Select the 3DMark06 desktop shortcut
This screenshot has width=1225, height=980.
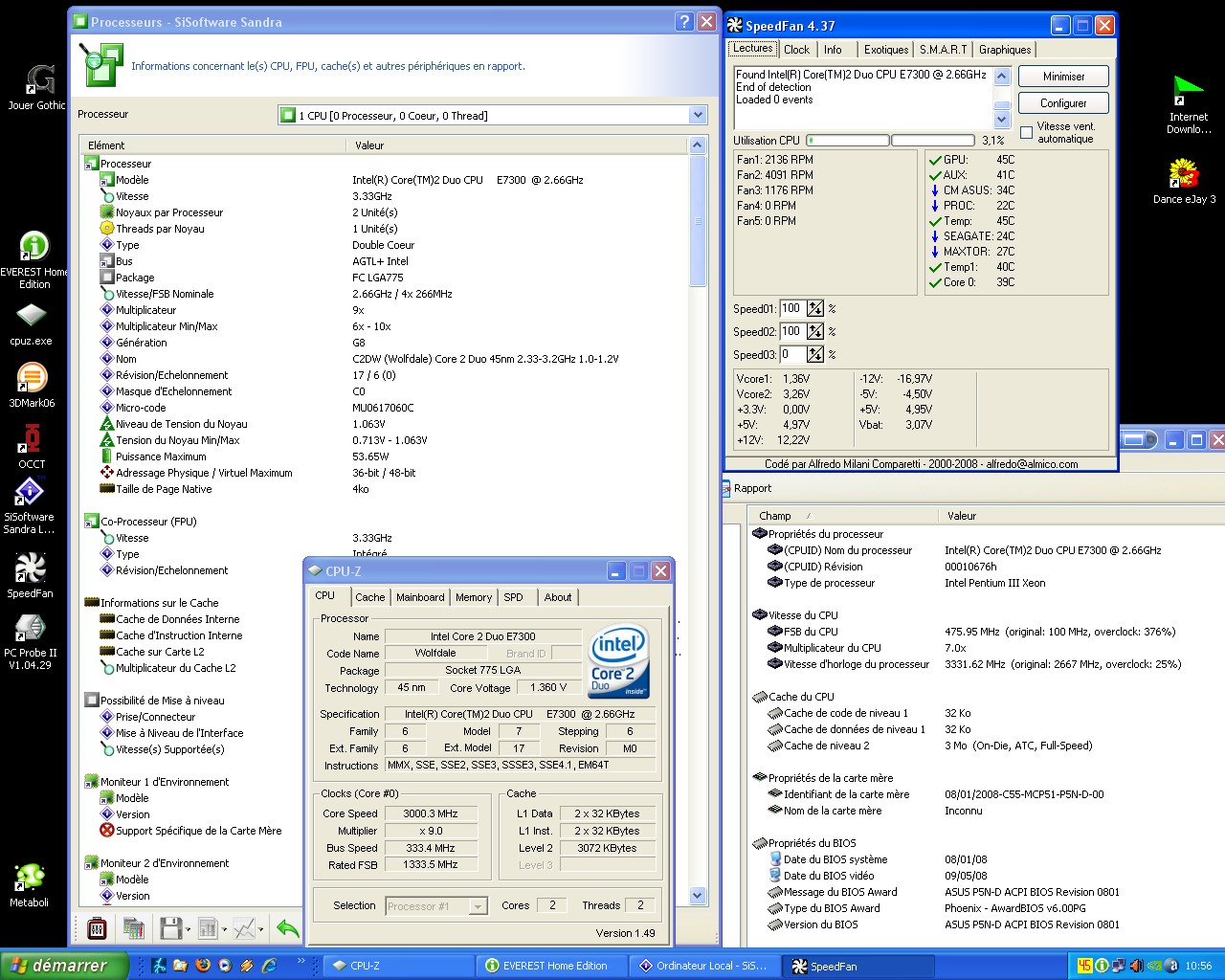pos(32,386)
